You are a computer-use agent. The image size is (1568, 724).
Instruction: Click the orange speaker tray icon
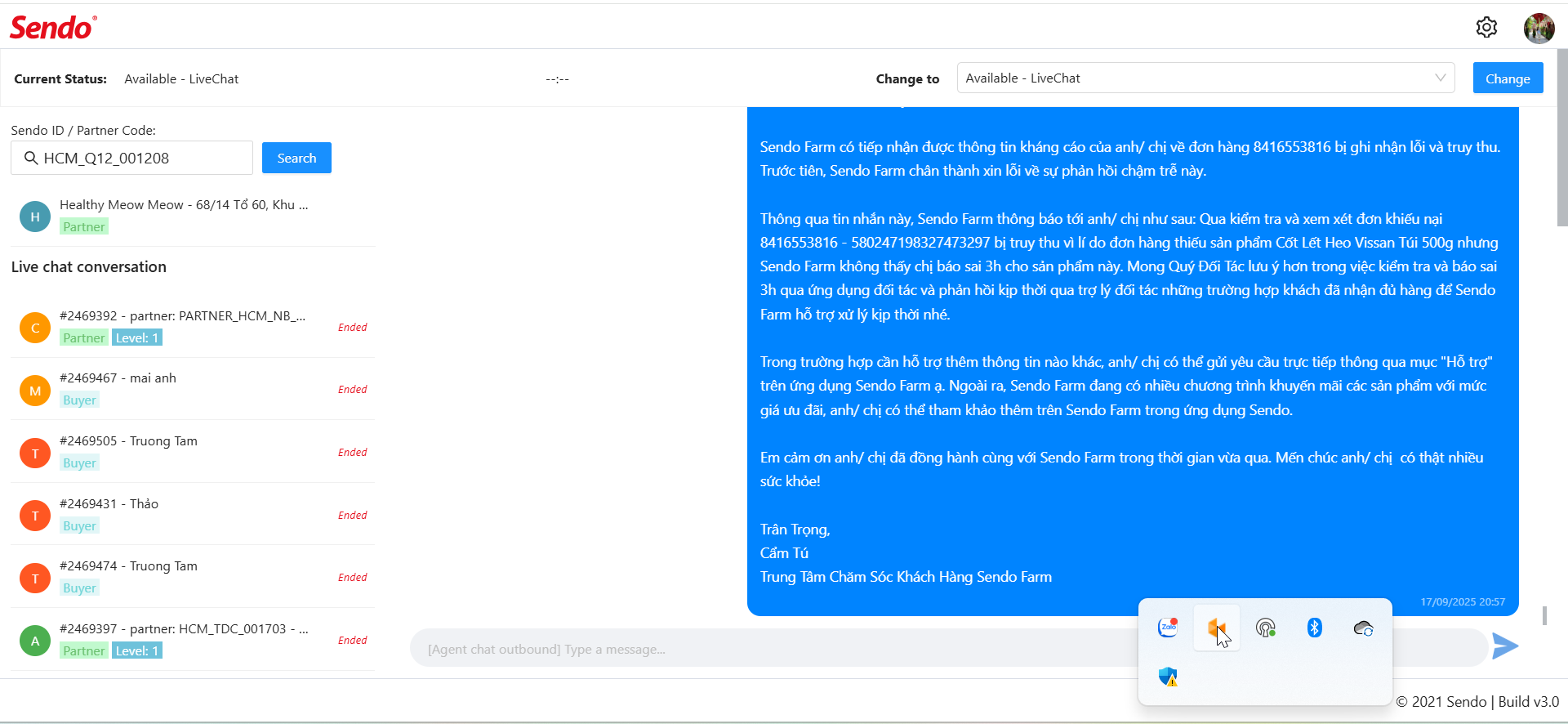[1217, 628]
